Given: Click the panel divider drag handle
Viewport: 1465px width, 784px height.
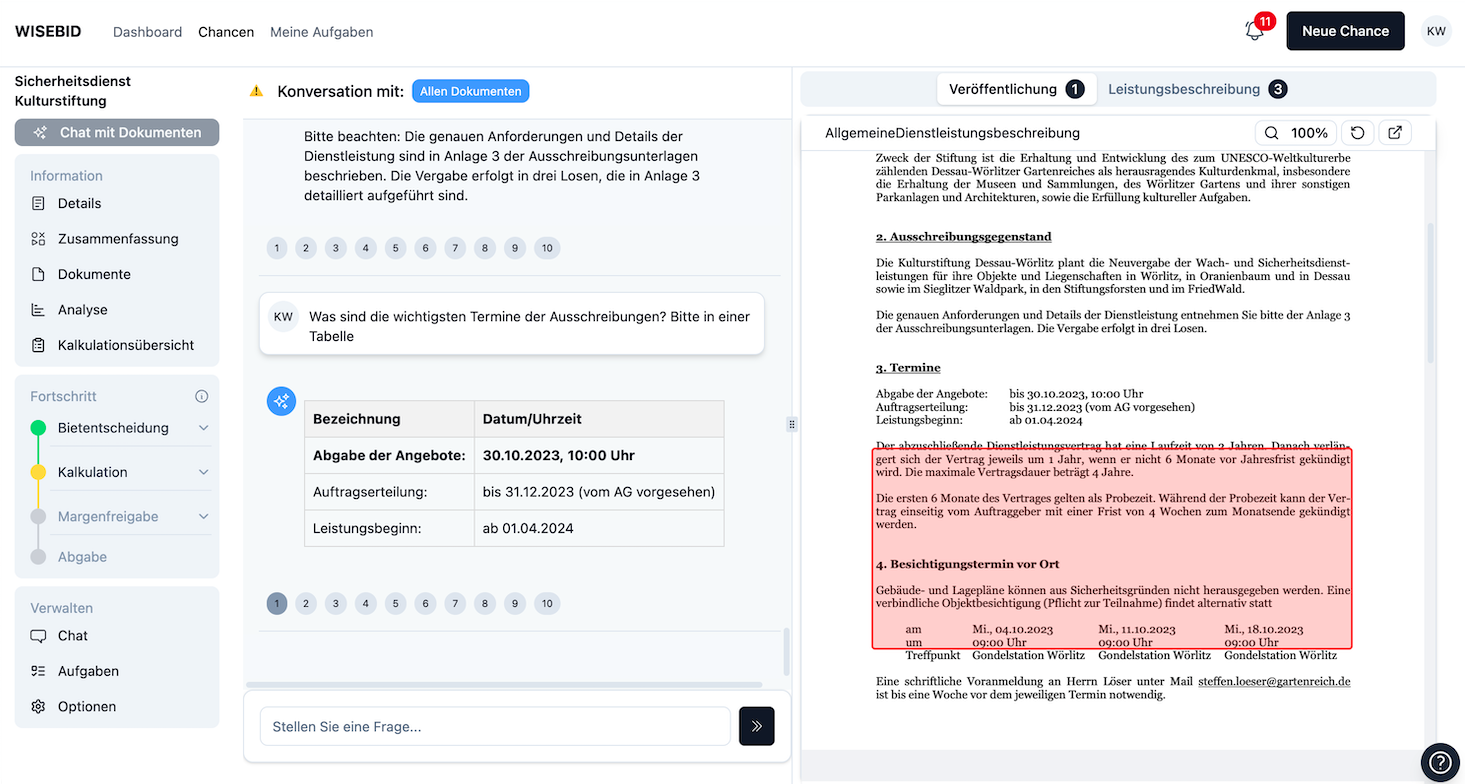Looking at the screenshot, I should (x=792, y=424).
